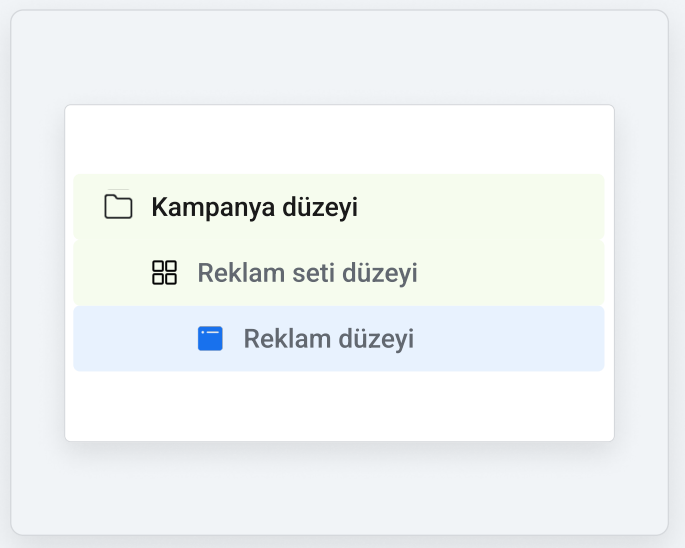
Task: Select the Reklam düzeyi text label
Action: (329, 339)
